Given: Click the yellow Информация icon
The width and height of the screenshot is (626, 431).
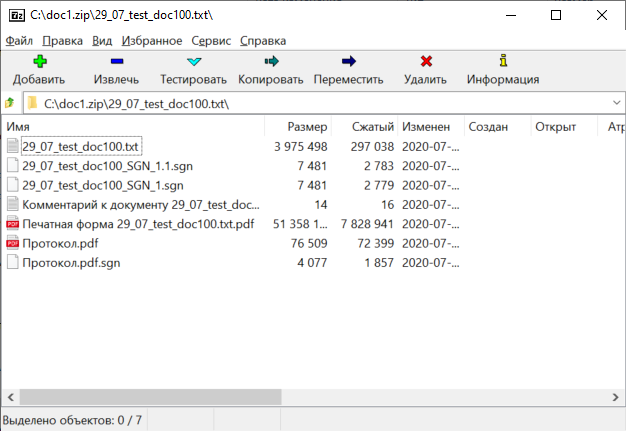Looking at the screenshot, I should point(503,61).
